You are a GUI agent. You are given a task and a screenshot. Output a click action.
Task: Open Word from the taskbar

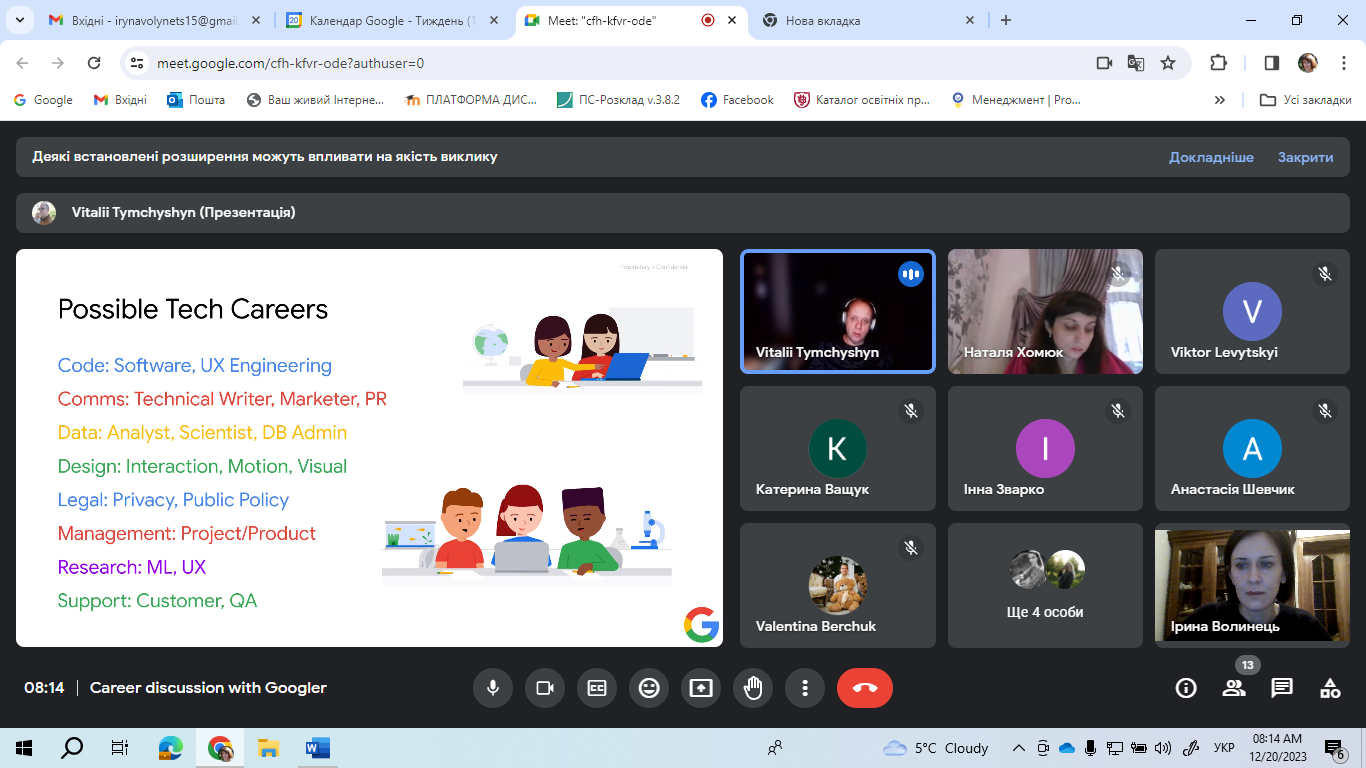317,748
